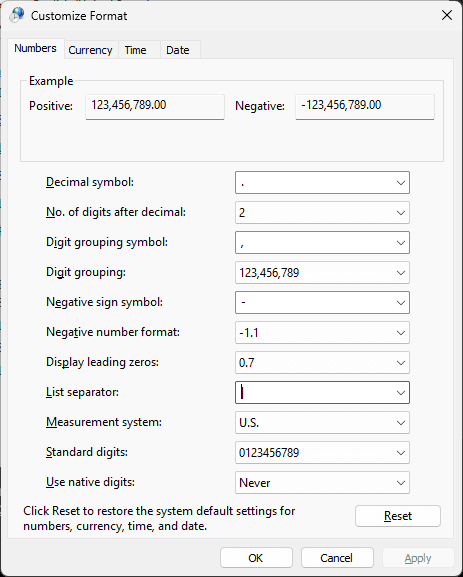Click the Cancel button
This screenshot has height=577, width=463.
pyautogui.click(x=337, y=558)
